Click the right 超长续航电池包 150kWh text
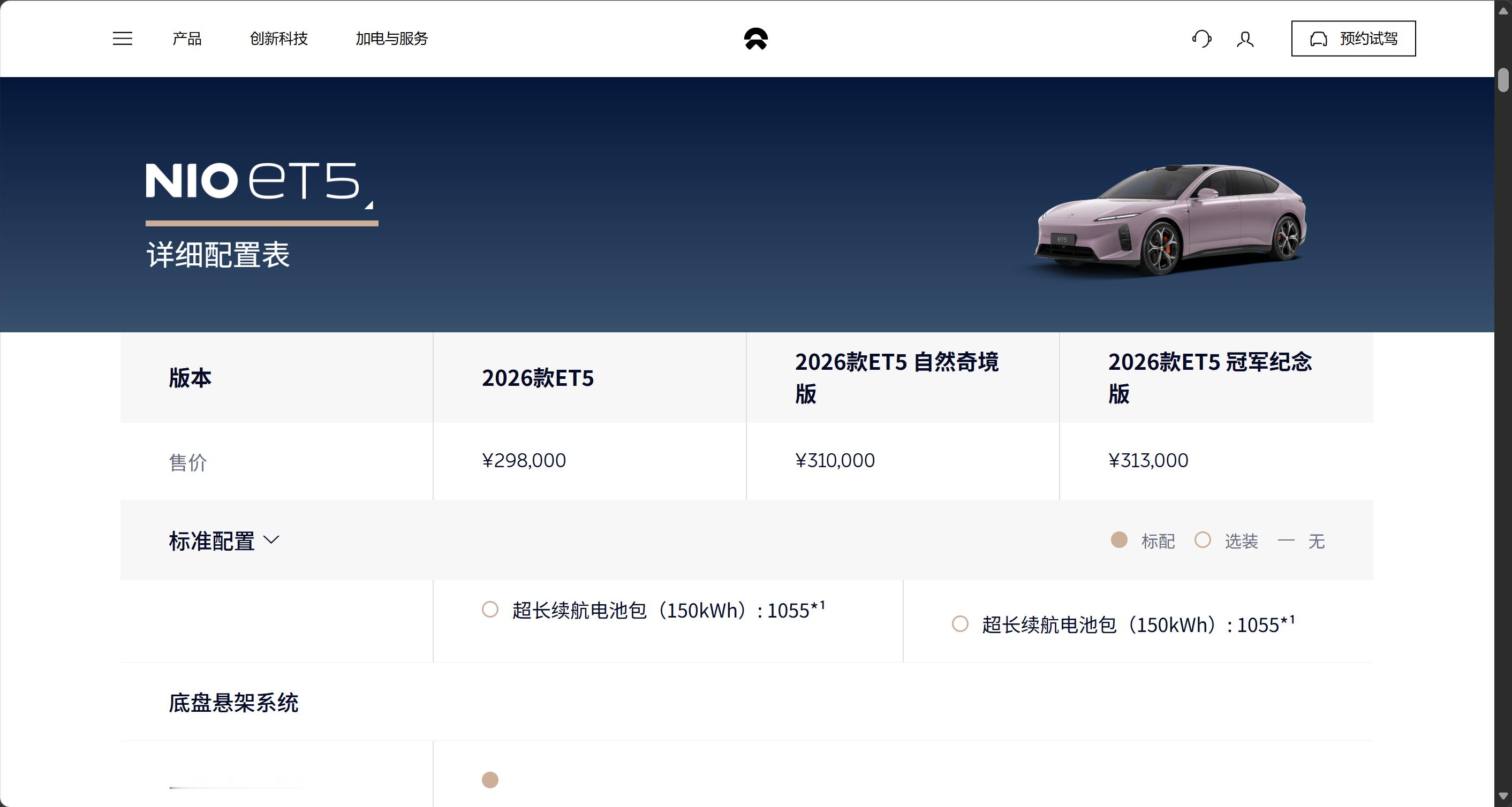This screenshot has height=807, width=1512. (x=1138, y=625)
